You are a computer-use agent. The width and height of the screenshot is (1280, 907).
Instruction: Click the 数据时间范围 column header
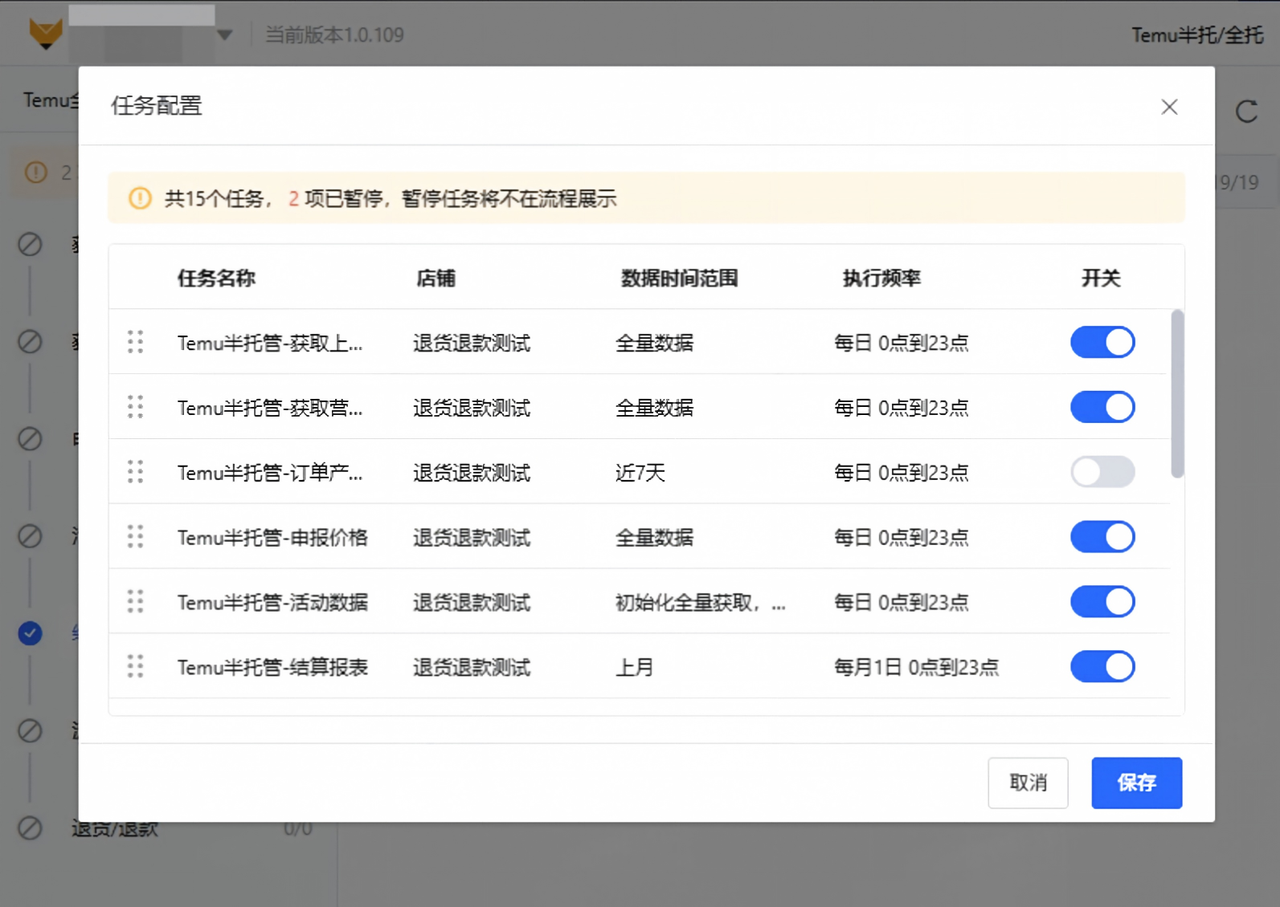coord(680,278)
